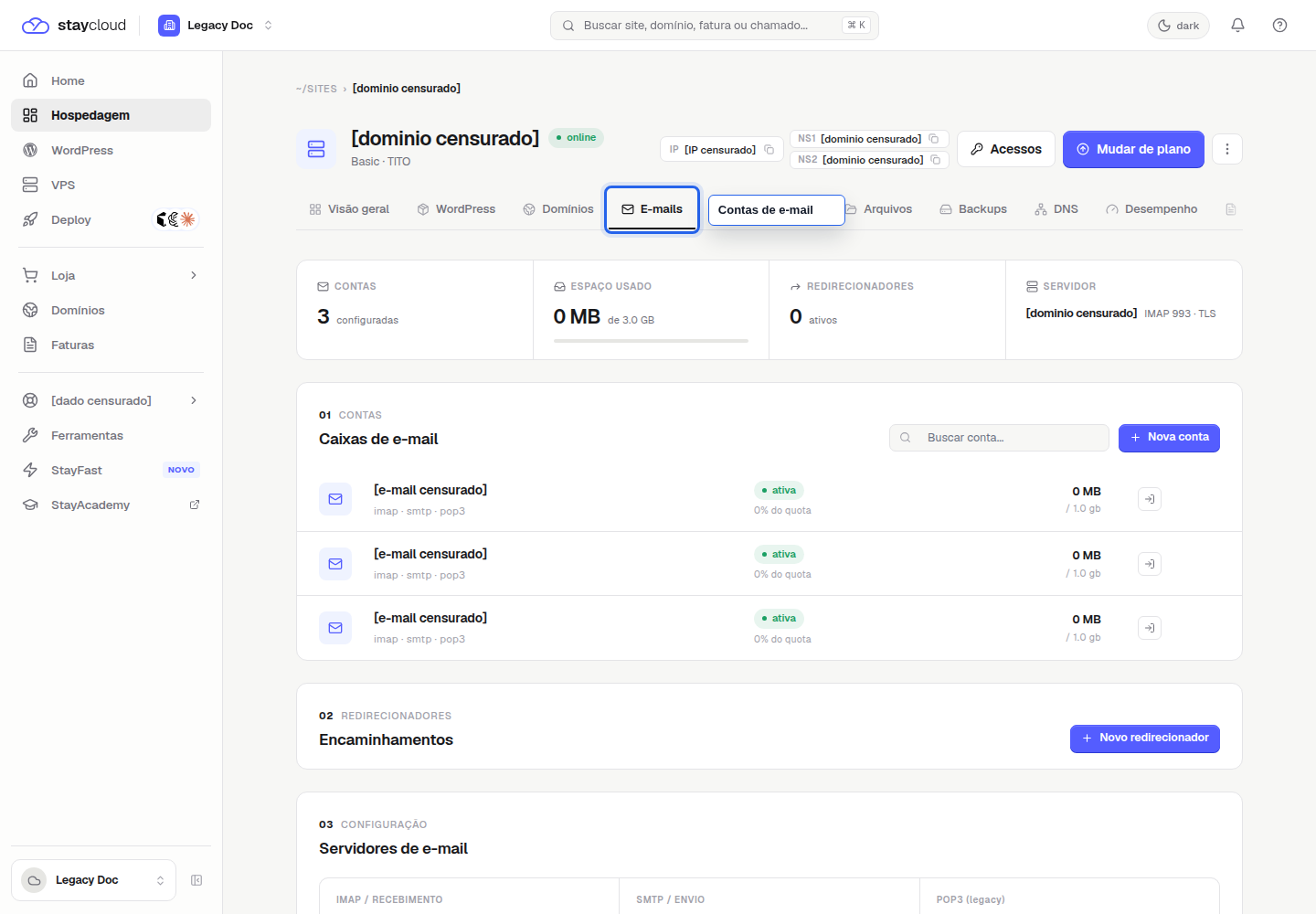Click the Deploy AI assistants icon badge
The width and height of the screenshot is (1316, 914).
[175, 219]
